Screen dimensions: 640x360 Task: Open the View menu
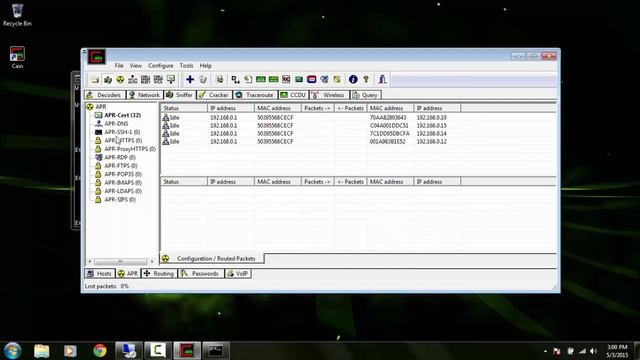pos(136,65)
